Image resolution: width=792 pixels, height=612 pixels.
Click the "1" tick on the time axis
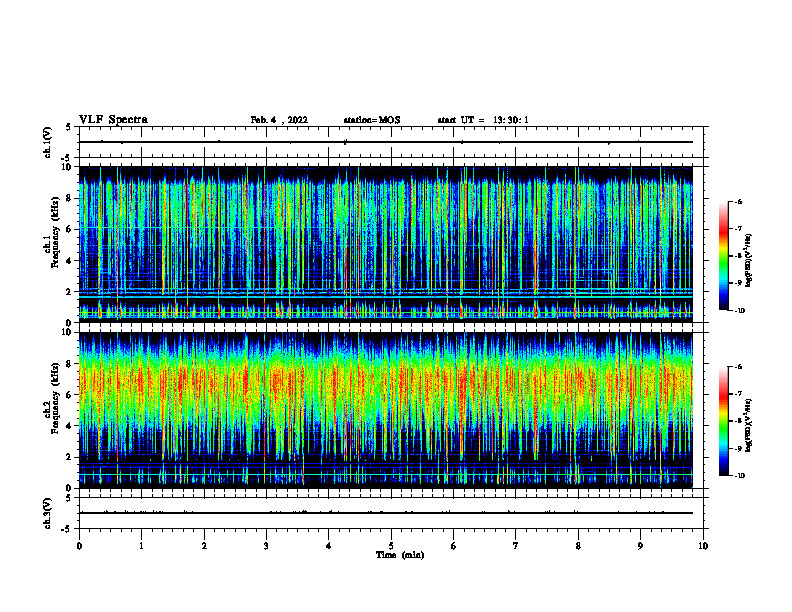pos(141,546)
